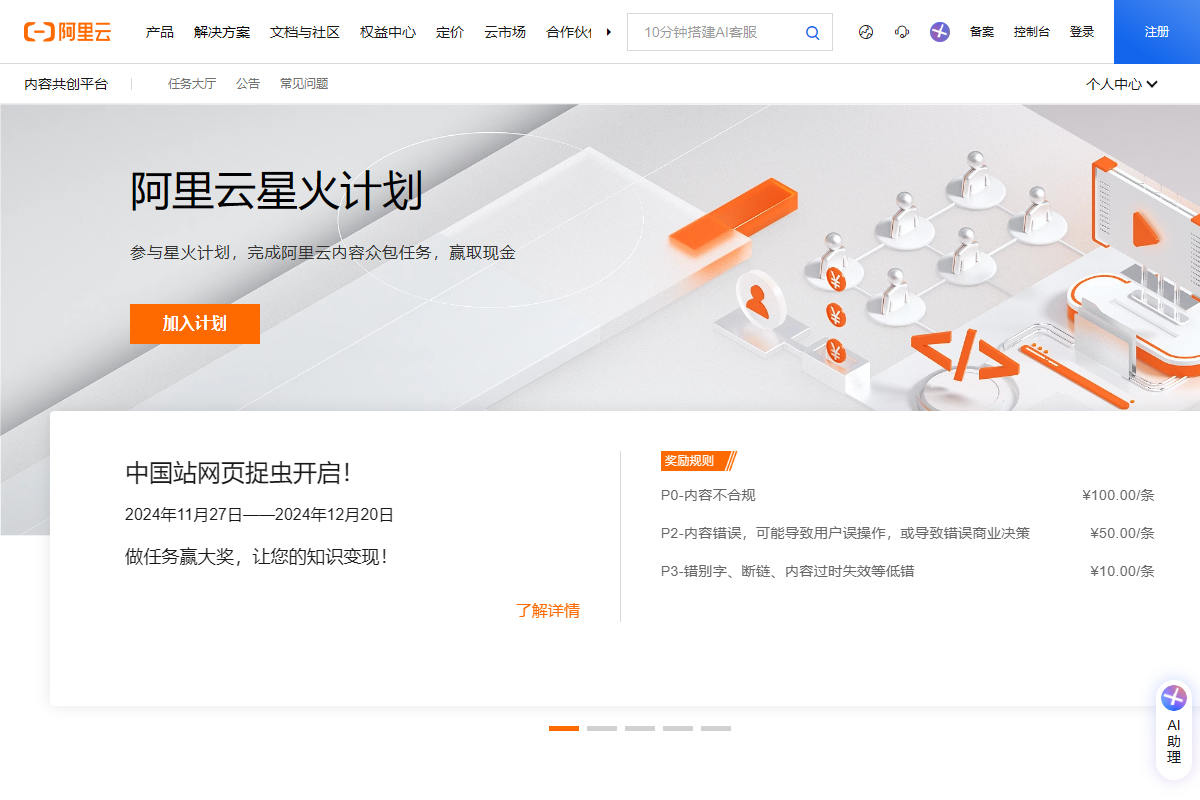The height and width of the screenshot is (800, 1200).
Task: Click the blue 注册 button
Action: tap(1156, 32)
